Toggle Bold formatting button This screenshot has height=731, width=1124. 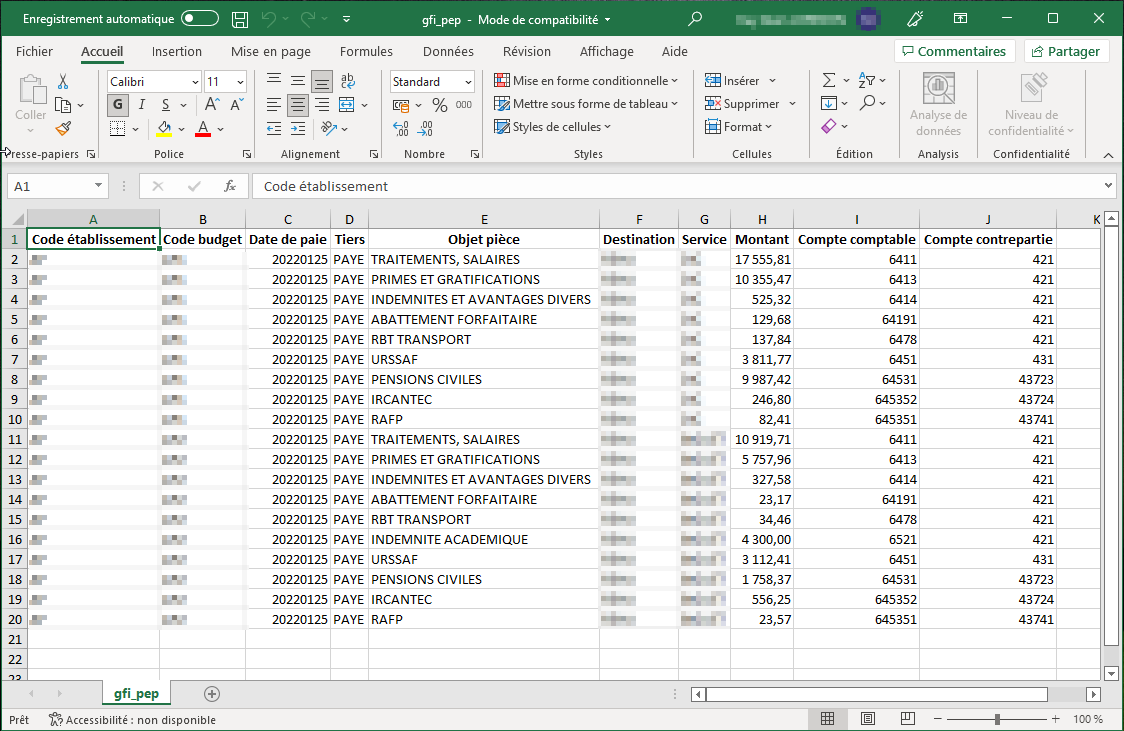pos(118,105)
